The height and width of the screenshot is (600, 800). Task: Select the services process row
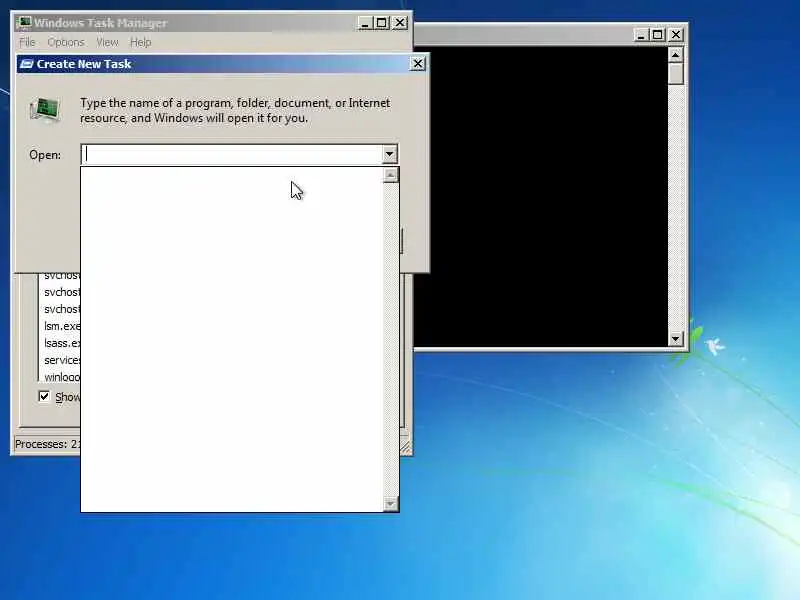pos(60,360)
